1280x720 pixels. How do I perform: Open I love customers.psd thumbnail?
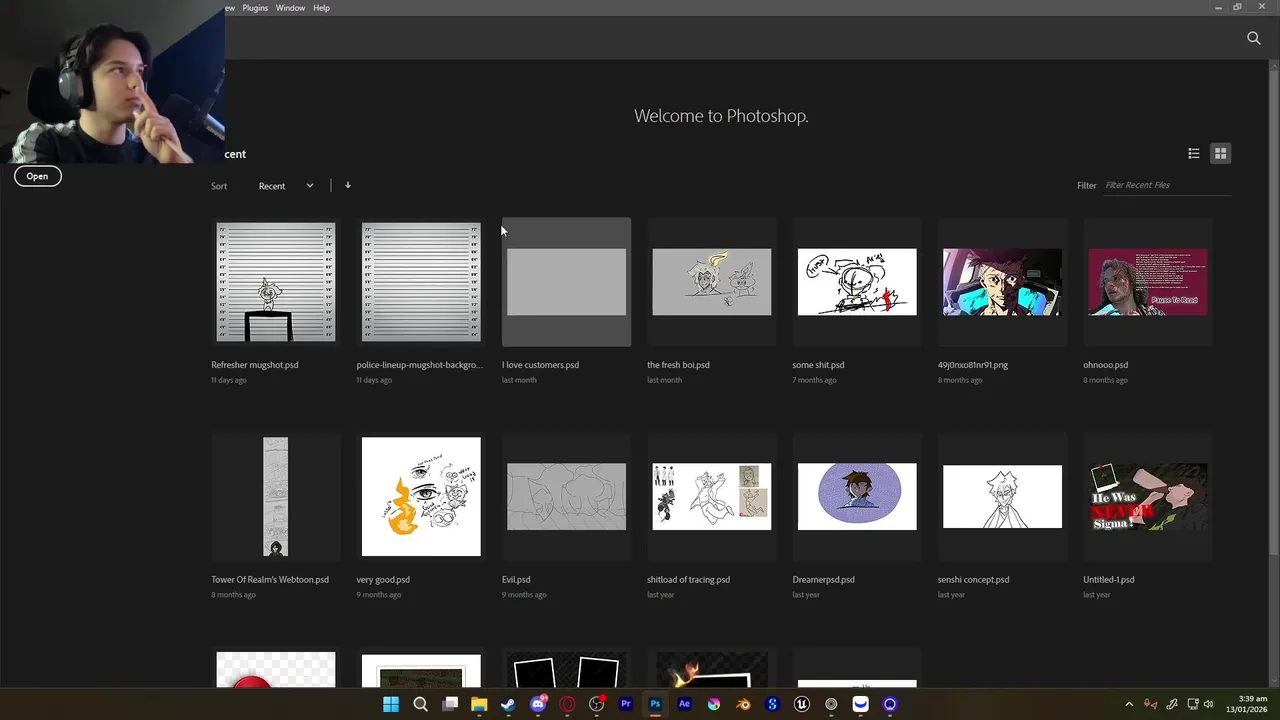tap(566, 282)
